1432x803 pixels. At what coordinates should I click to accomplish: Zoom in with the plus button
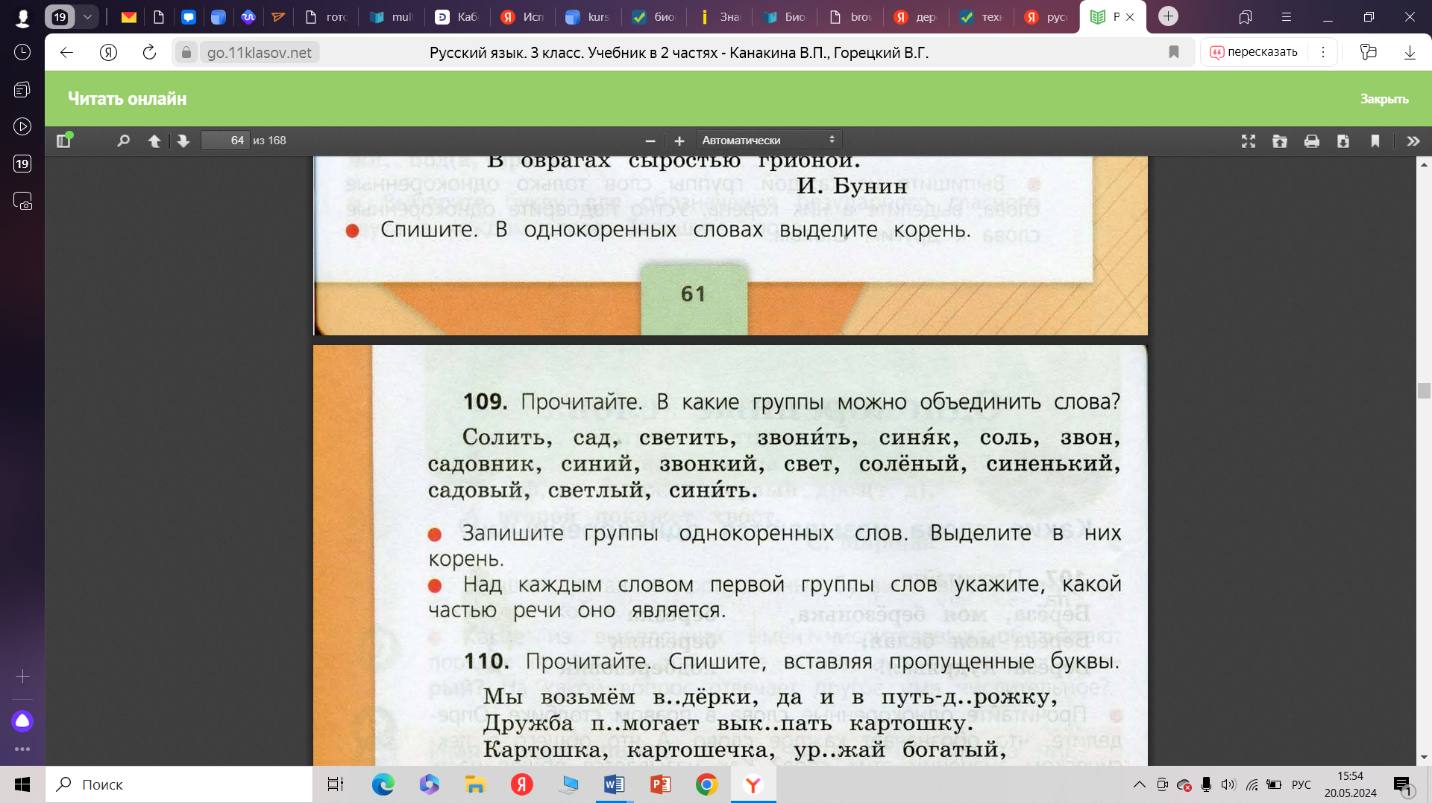pyautogui.click(x=679, y=141)
